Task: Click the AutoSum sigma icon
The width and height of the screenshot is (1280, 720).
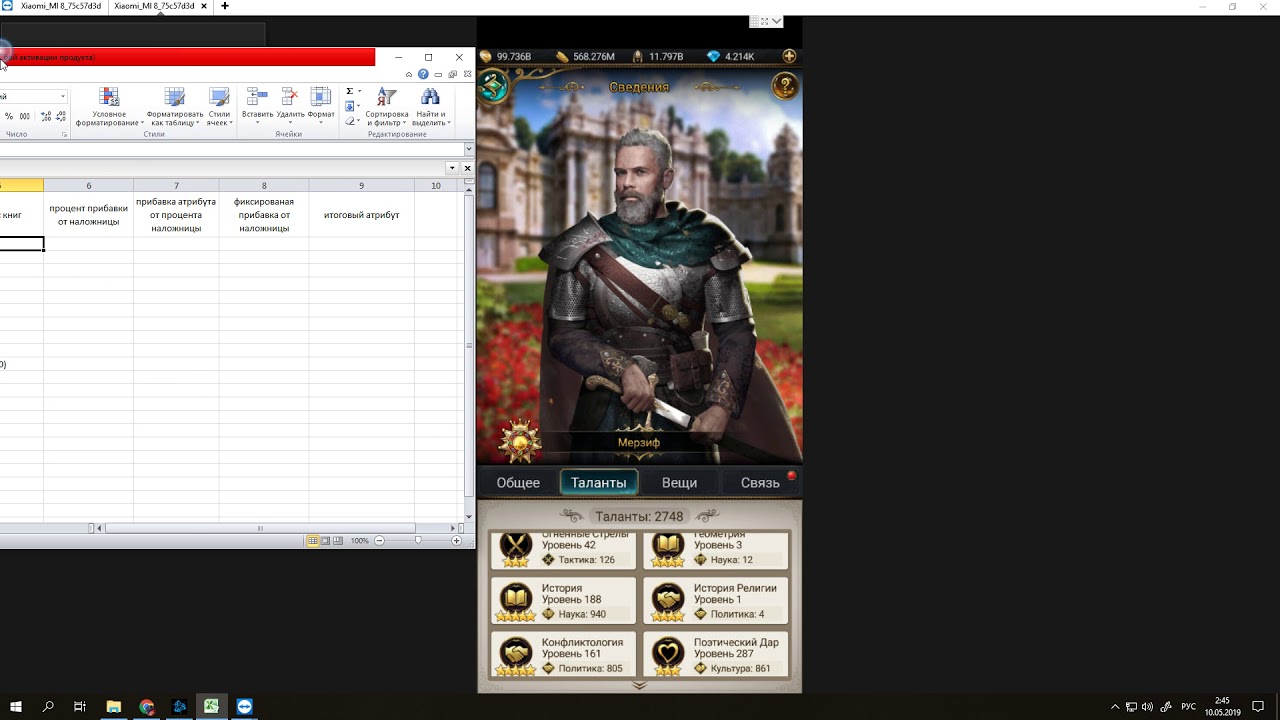Action: tap(350, 91)
